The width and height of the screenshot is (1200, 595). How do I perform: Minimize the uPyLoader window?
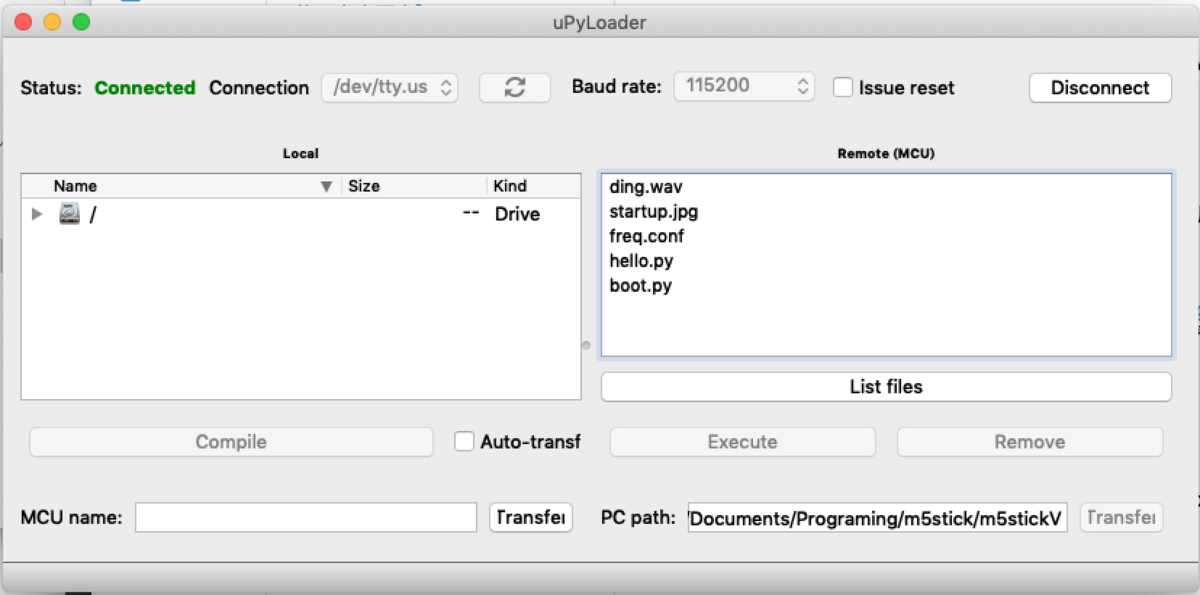tap(52, 21)
